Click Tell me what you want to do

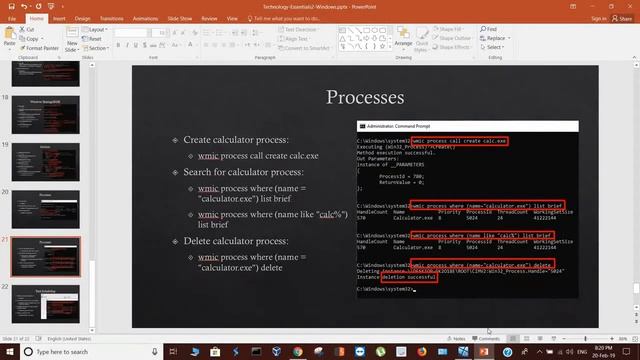pyautogui.click(x=284, y=19)
